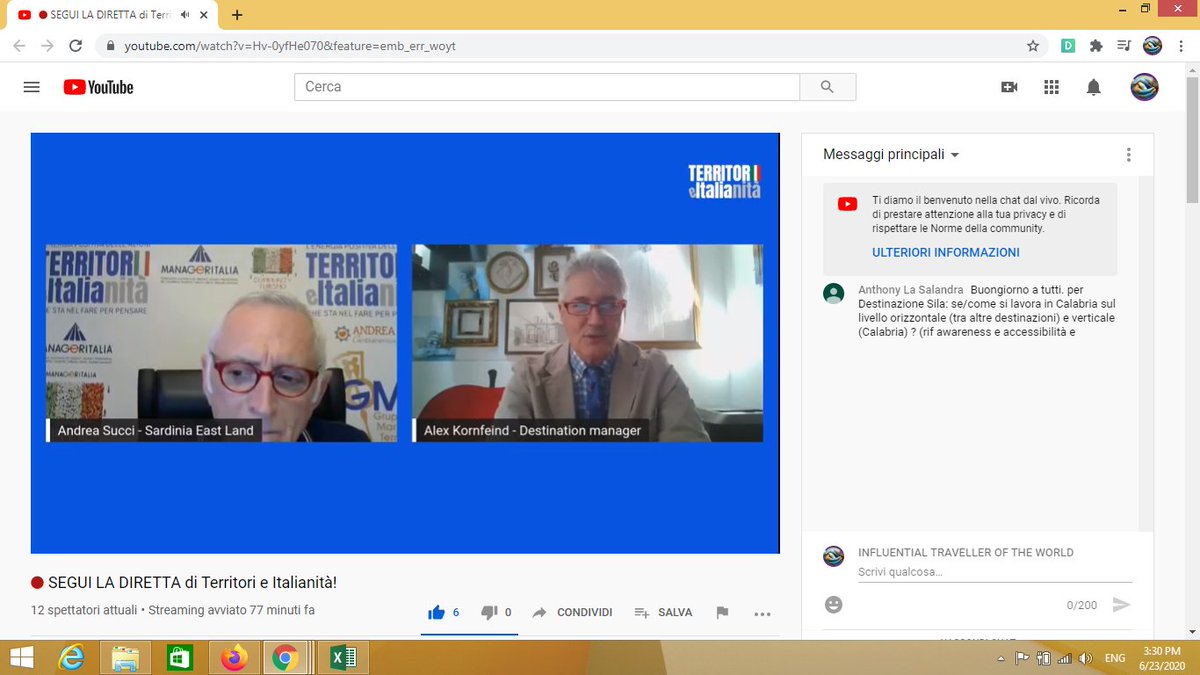The height and width of the screenshot is (675, 1200).
Task: View site security lock info
Action: point(110,46)
